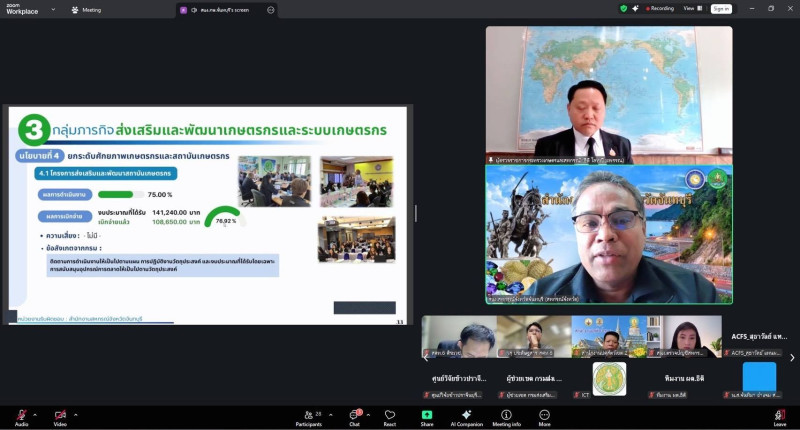Expand video options arrow beside Video
This screenshot has width=800, height=430.
coord(76,414)
